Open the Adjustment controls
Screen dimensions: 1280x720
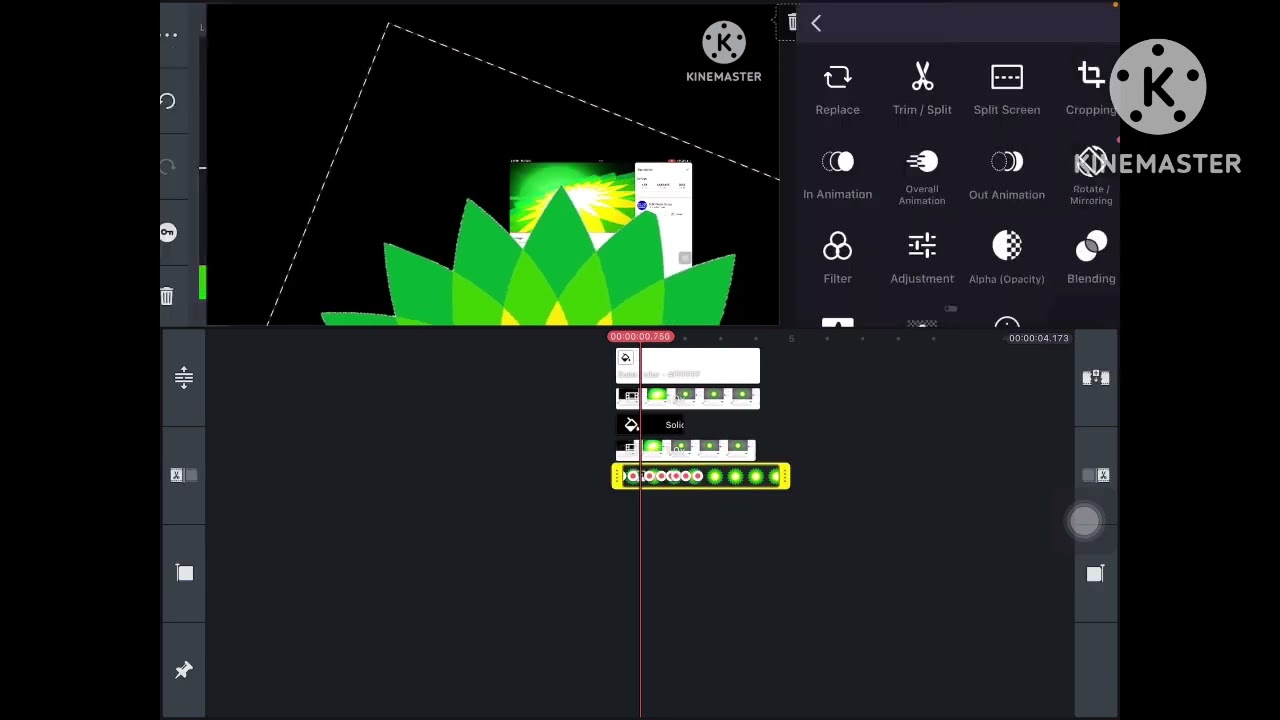click(x=922, y=258)
